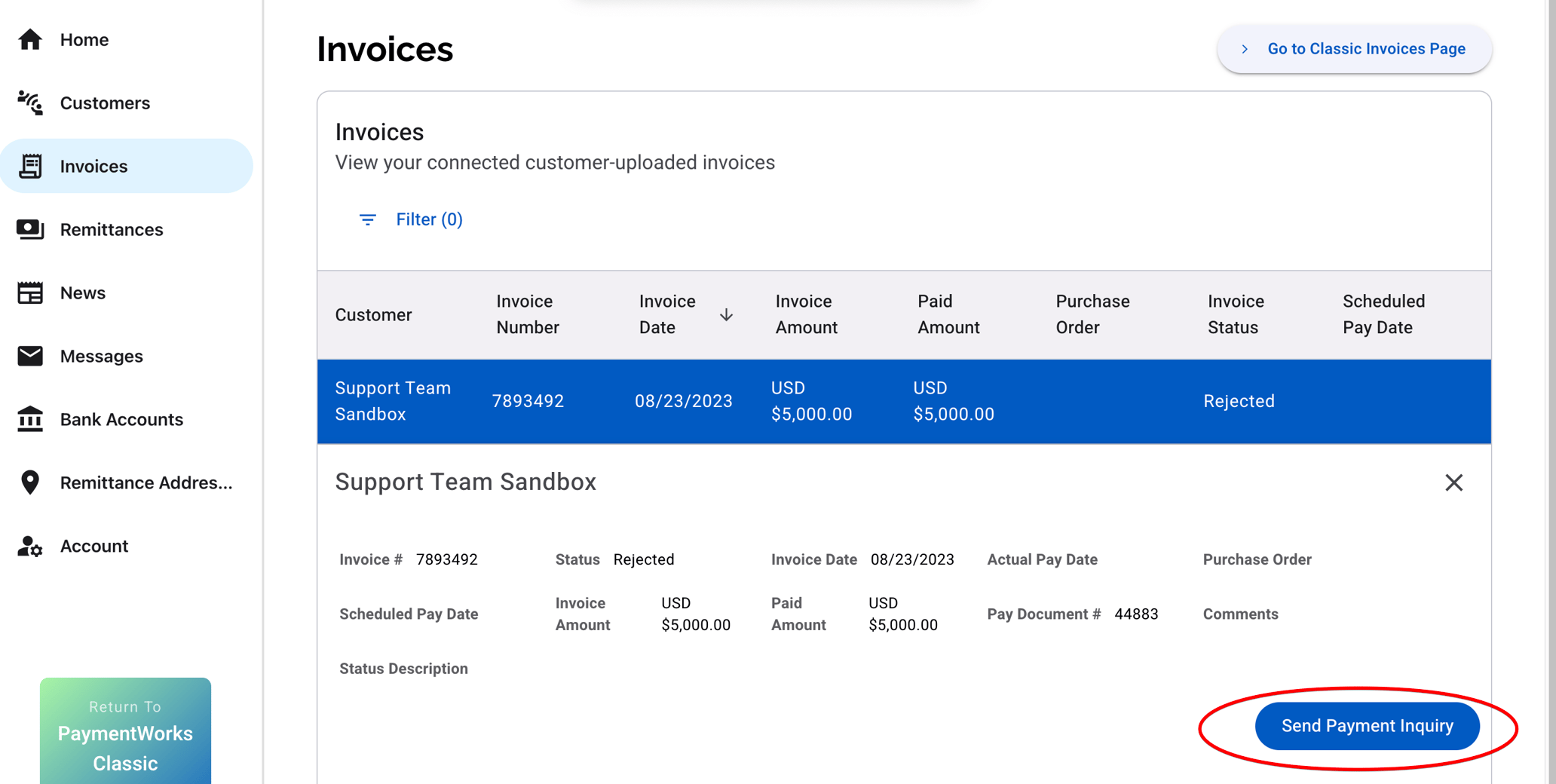Select the Account person icon
The width and height of the screenshot is (1556, 784).
(30, 546)
